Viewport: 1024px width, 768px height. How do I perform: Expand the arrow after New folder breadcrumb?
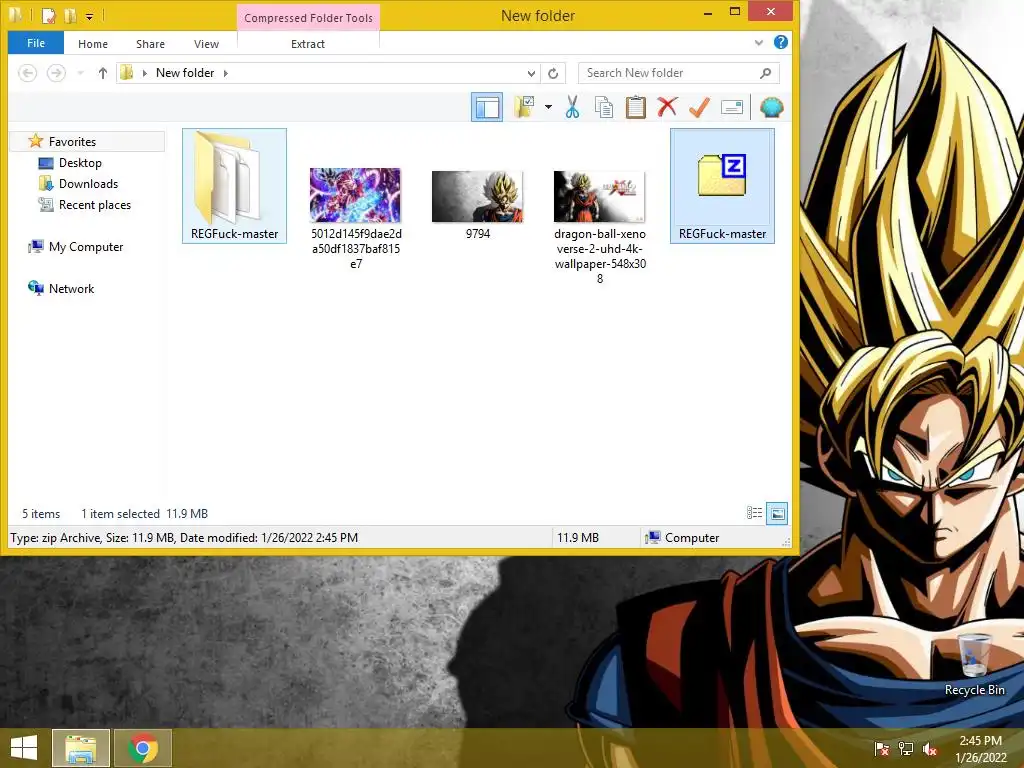coord(225,73)
